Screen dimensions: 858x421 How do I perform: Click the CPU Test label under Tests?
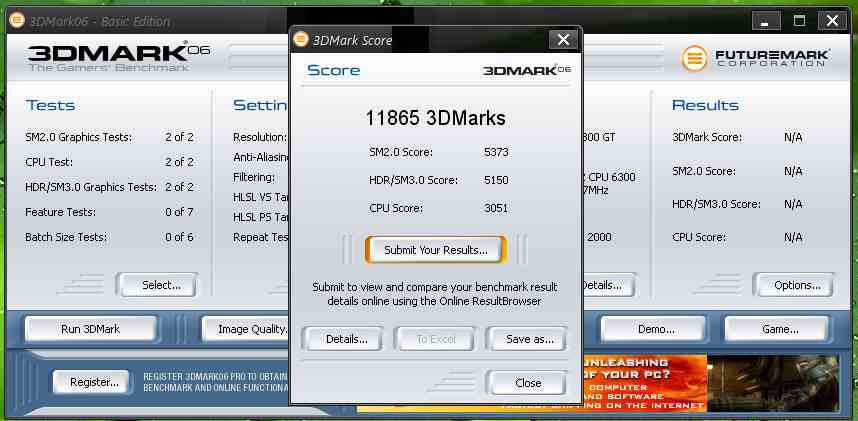[x=49, y=163]
